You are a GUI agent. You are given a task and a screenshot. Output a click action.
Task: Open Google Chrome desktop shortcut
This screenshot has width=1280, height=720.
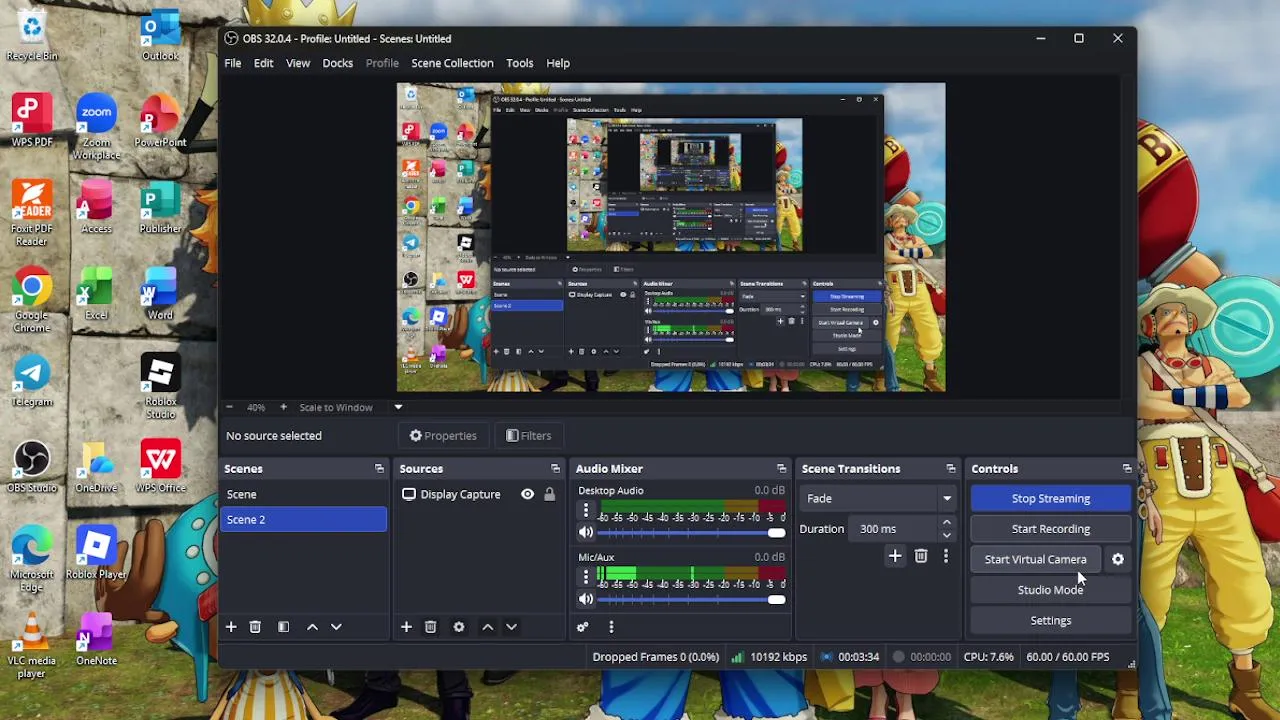click(x=32, y=300)
